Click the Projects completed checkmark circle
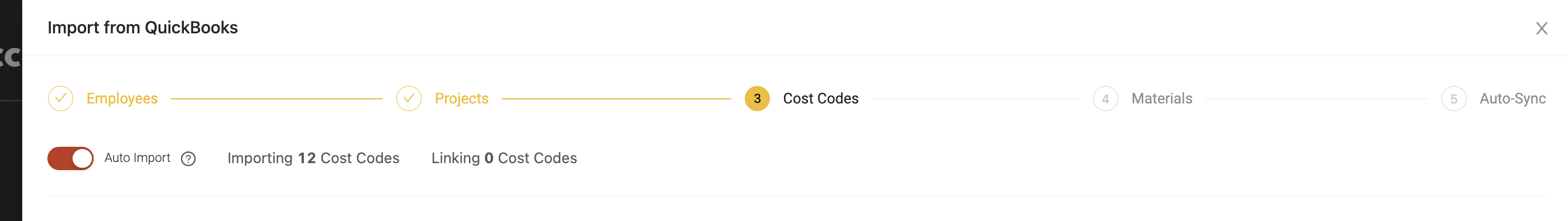The width and height of the screenshot is (1568, 221). 409,98
